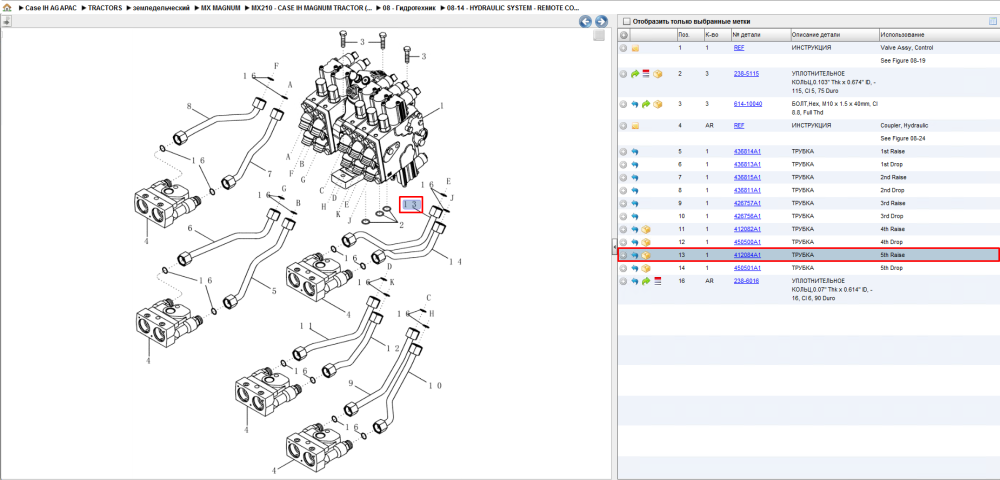Select callout 13 in the diagram
Viewport: 1000px width, 480px height.
tap(411, 205)
